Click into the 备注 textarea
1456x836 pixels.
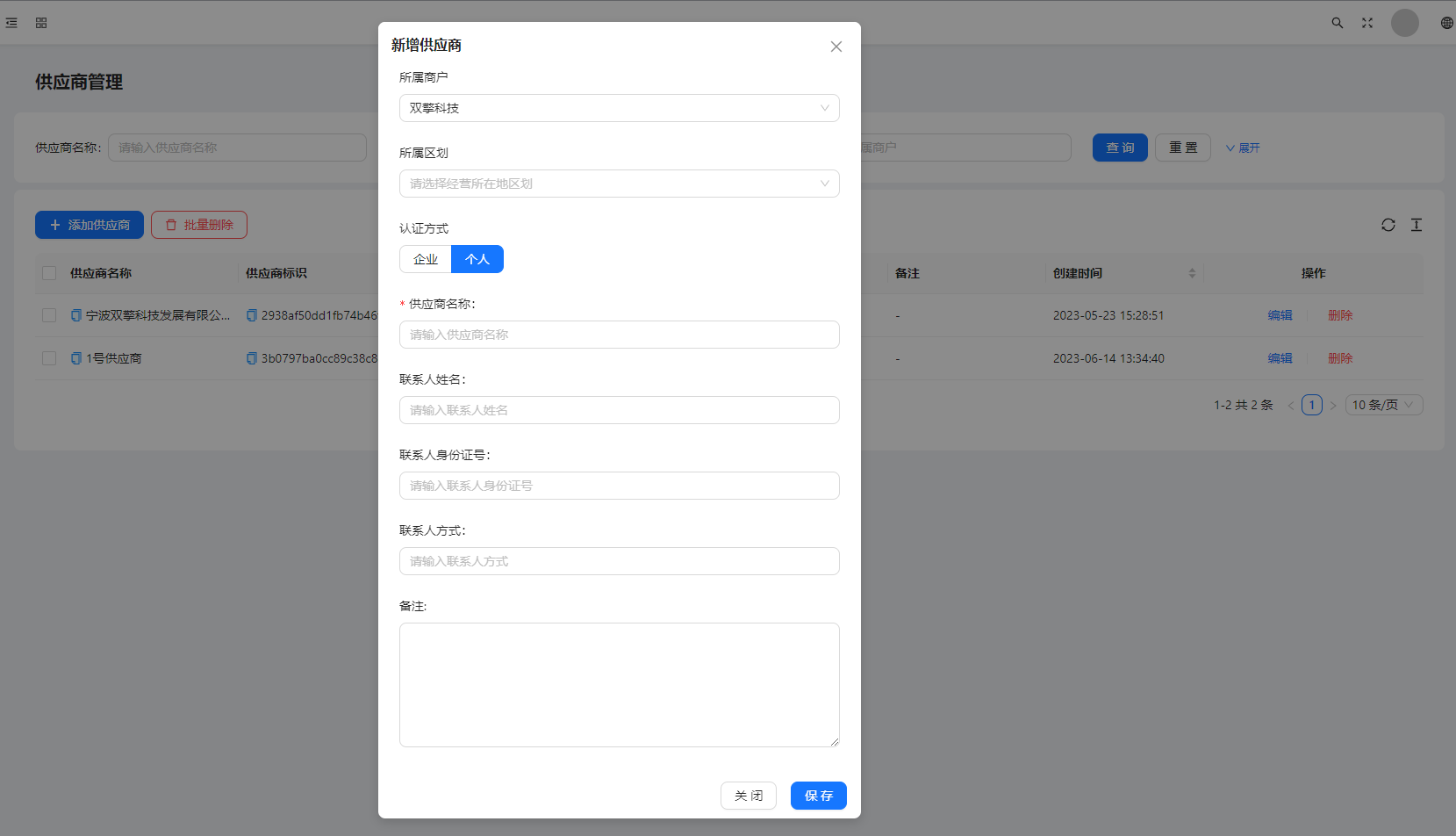tap(620, 685)
